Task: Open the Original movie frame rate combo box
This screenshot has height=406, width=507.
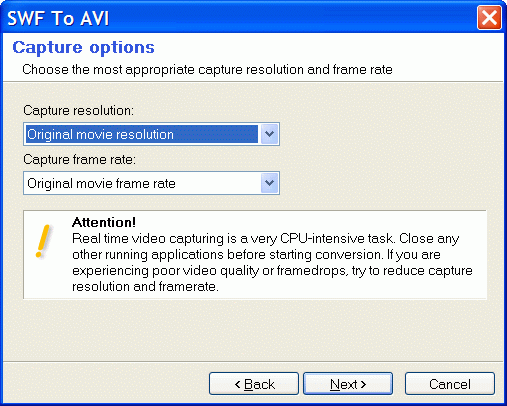Action: tap(151, 183)
